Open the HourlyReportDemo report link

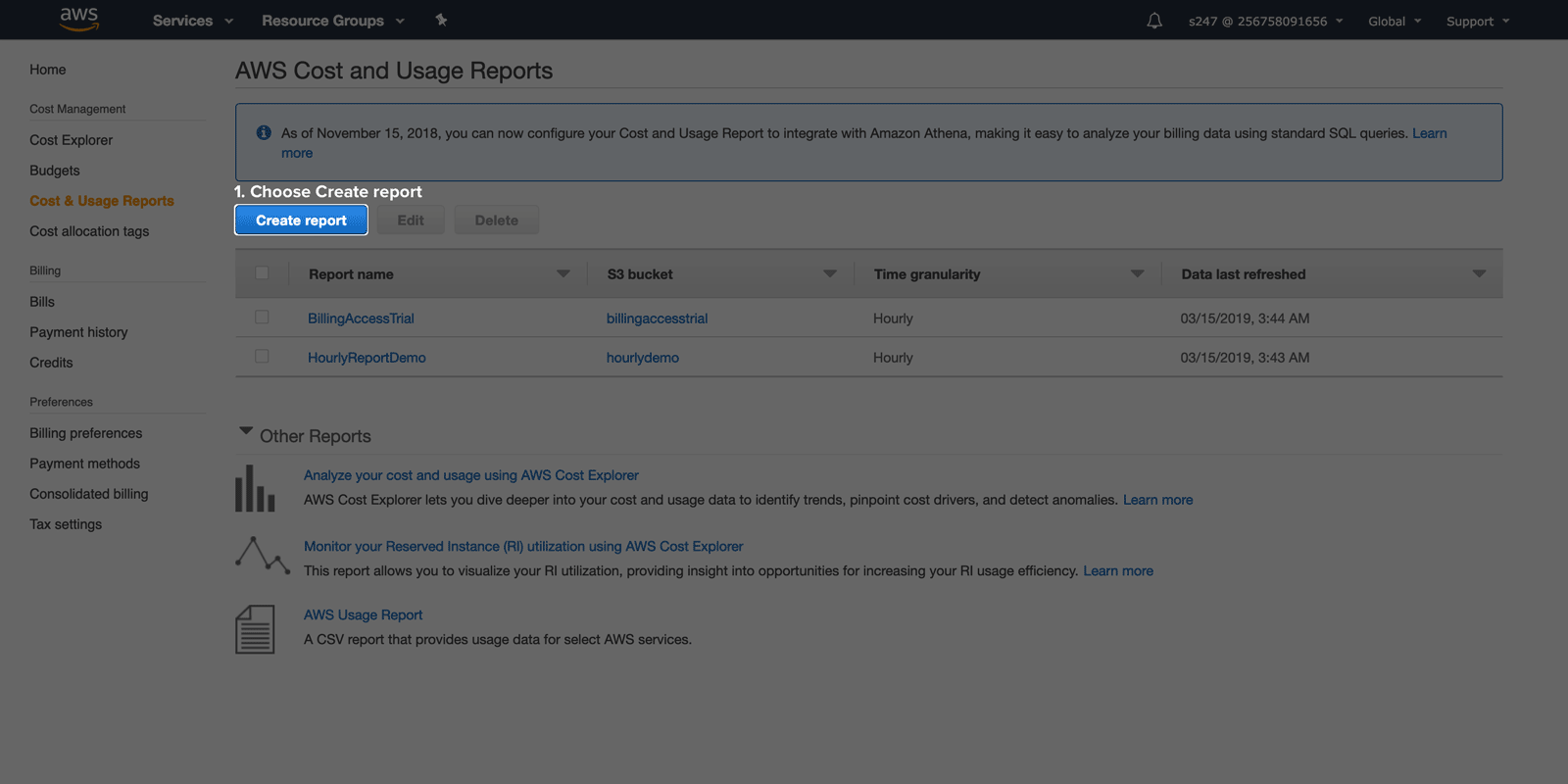tap(367, 358)
